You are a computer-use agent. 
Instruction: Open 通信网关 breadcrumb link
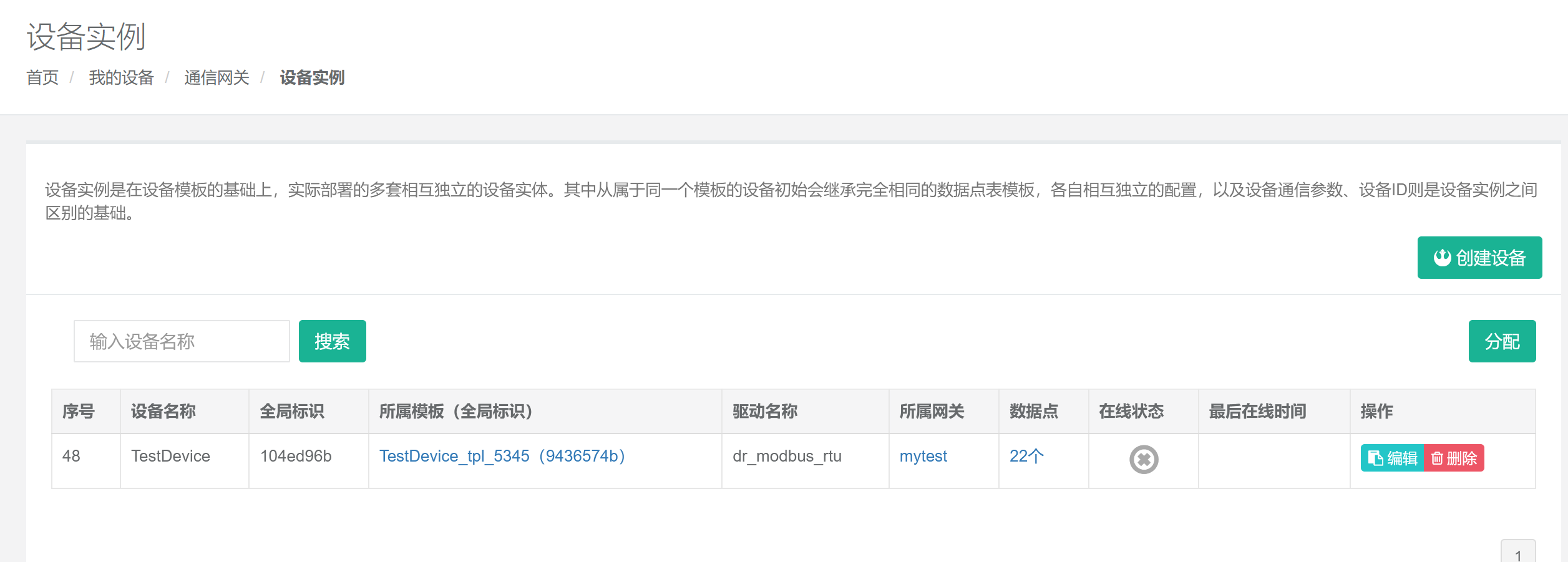coord(217,77)
